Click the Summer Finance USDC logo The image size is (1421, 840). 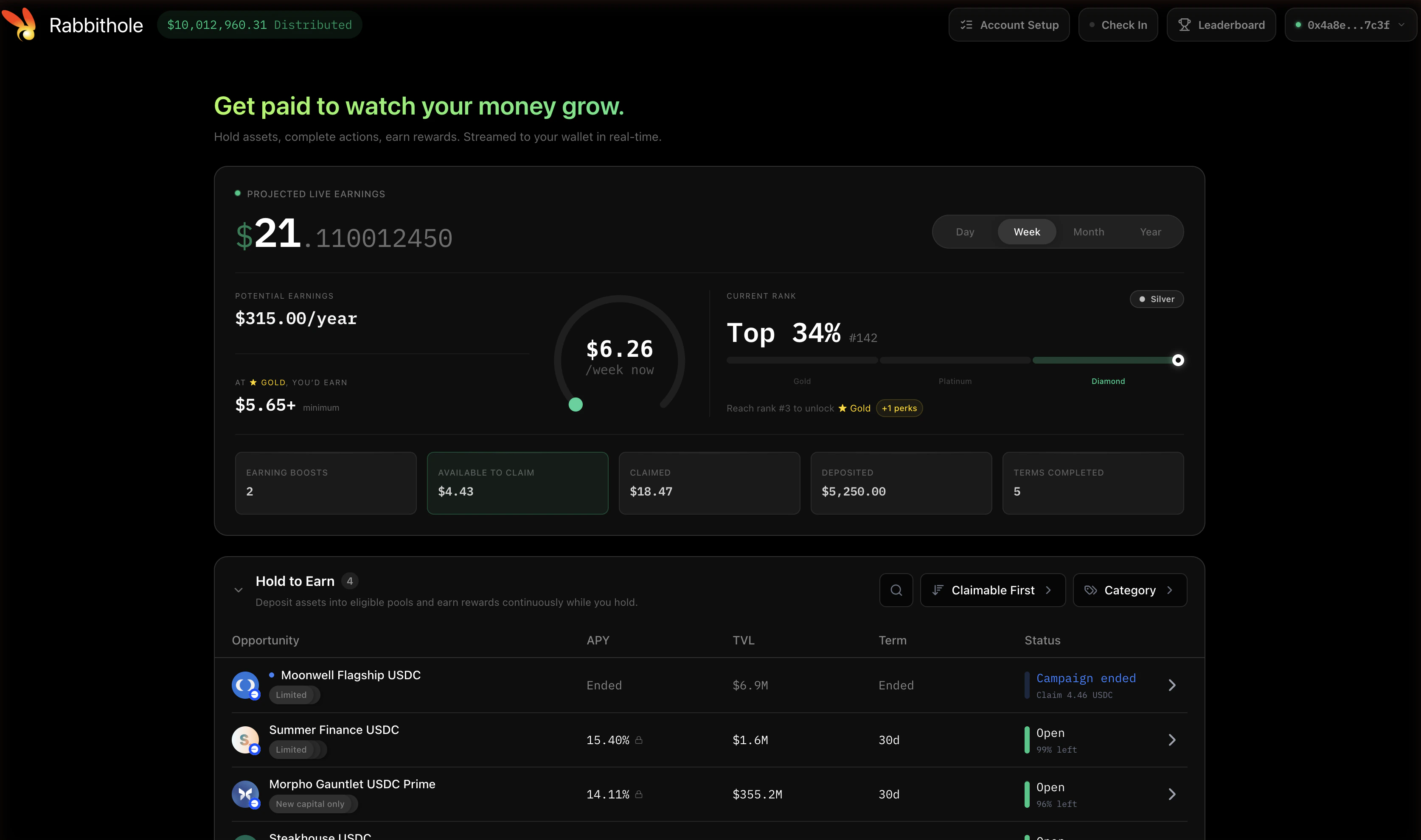click(246, 740)
